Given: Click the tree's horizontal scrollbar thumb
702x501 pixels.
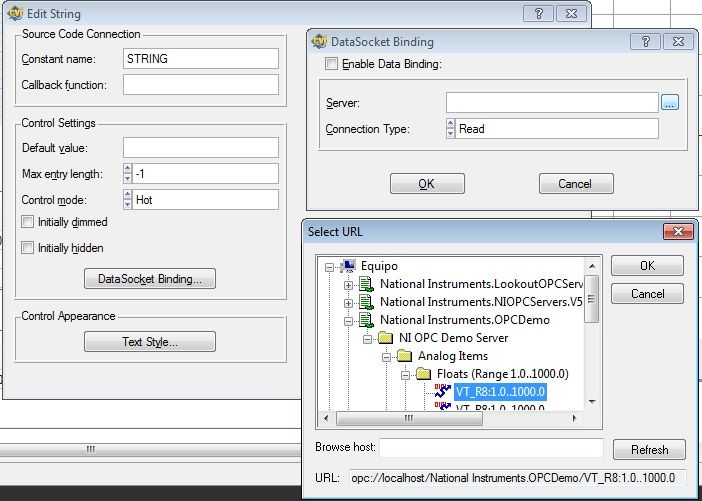Looking at the screenshot, I should 409,418.
